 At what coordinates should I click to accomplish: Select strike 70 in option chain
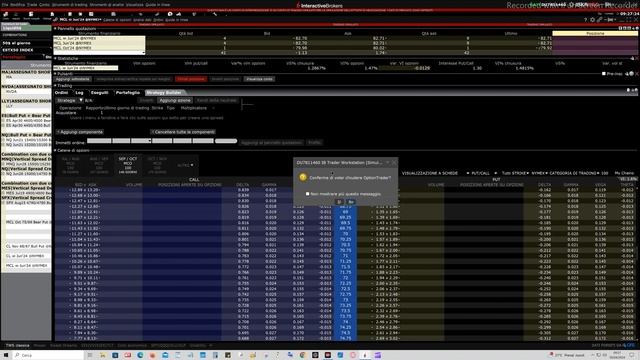click(x=345, y=234)
